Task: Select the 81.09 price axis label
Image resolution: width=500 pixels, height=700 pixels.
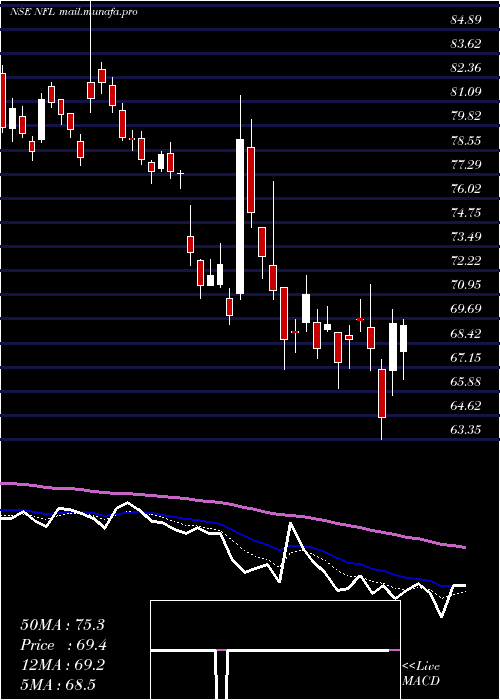Action: pyautogui.click(x=466, y=92)
